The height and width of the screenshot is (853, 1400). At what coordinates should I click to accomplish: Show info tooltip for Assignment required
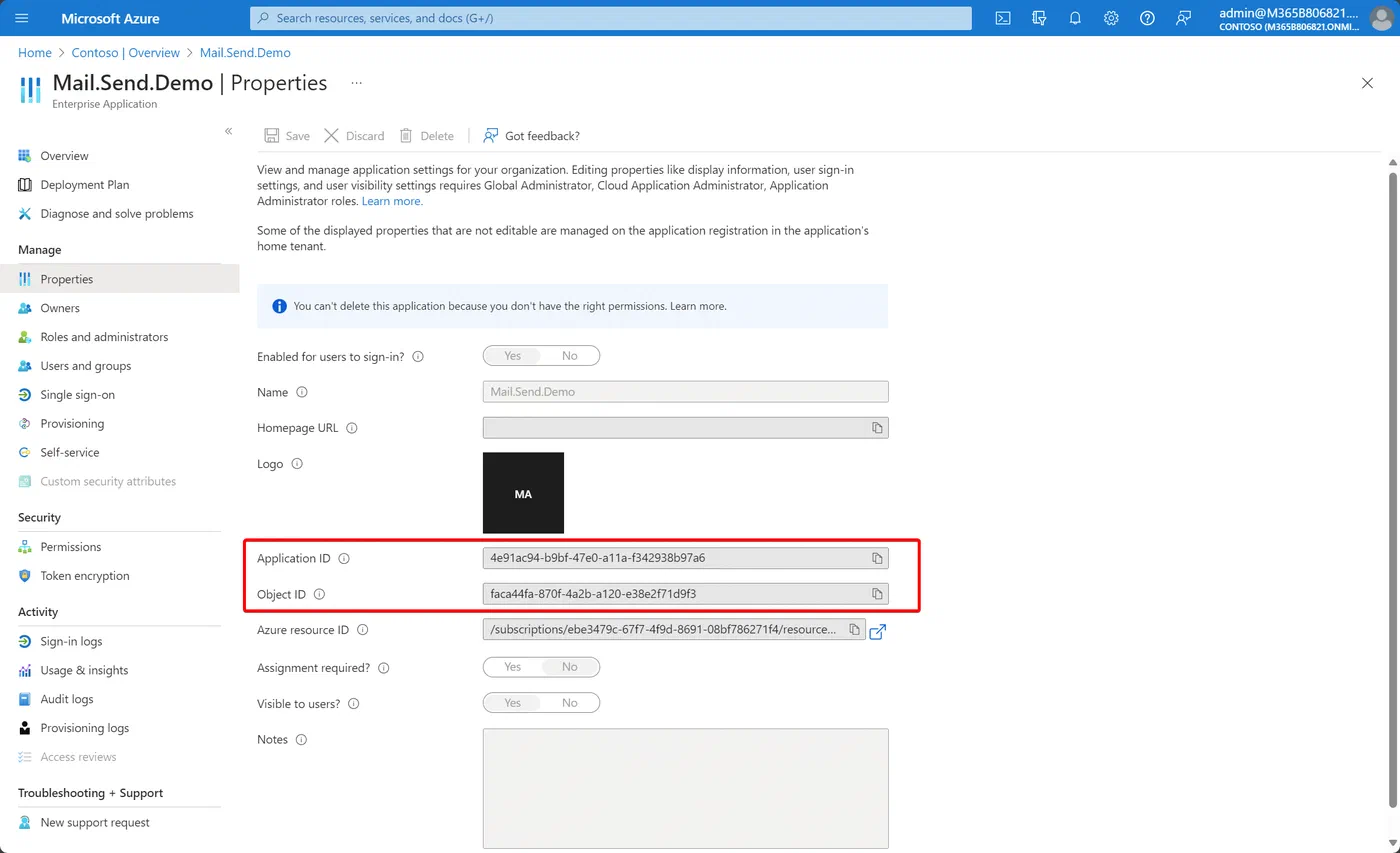[x=383, y=667]
